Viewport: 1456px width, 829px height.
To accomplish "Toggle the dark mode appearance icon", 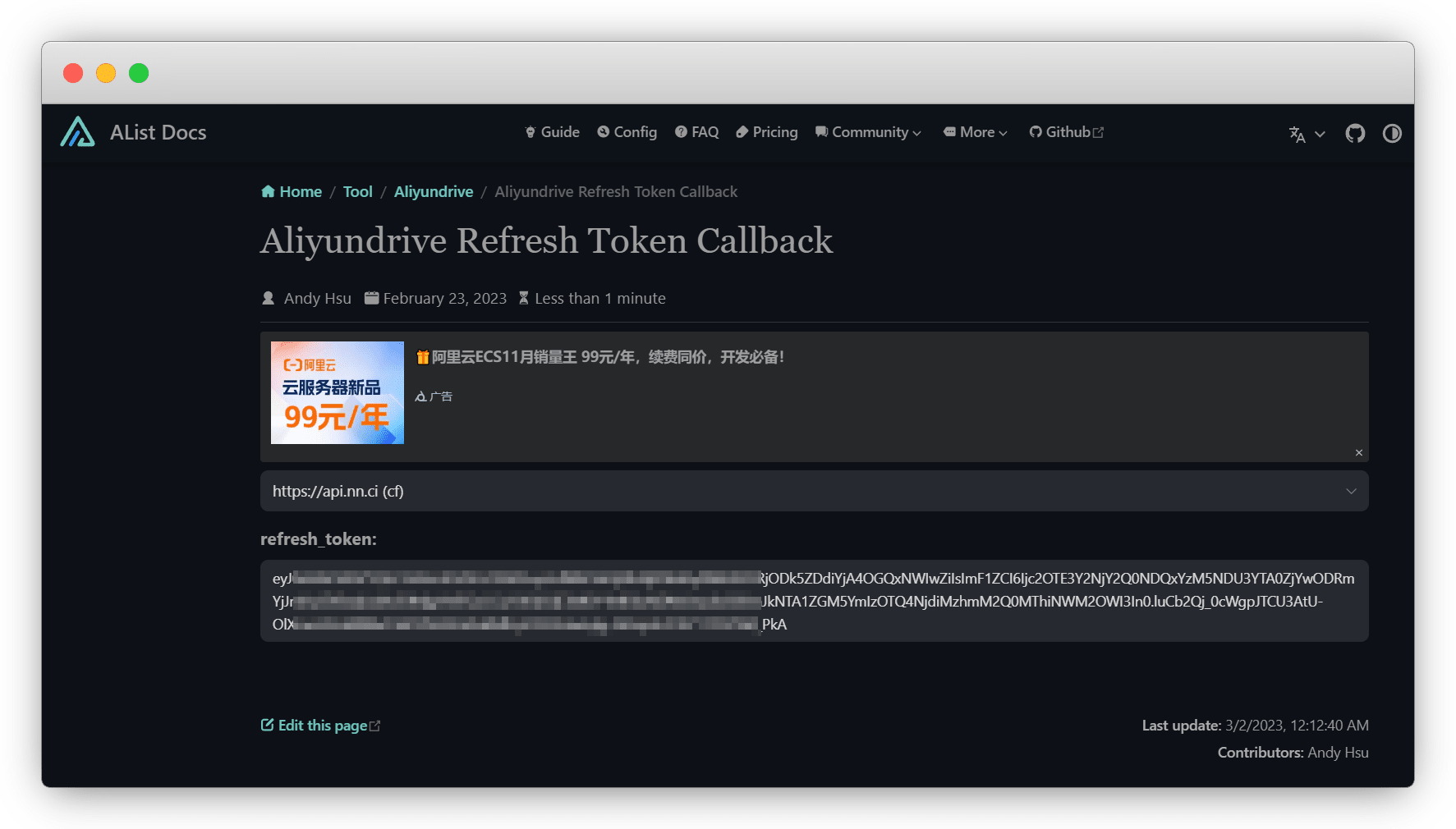I will (1392, 133).
